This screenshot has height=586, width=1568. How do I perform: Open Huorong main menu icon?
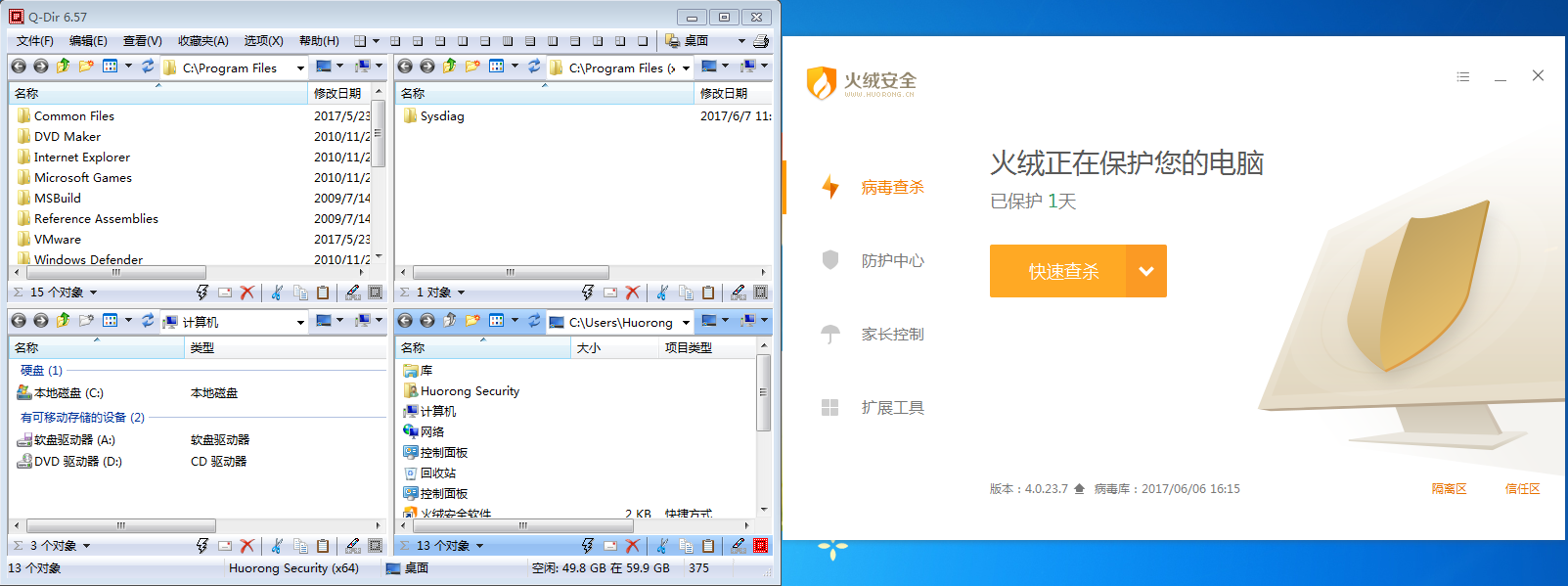click(1462, 76)
